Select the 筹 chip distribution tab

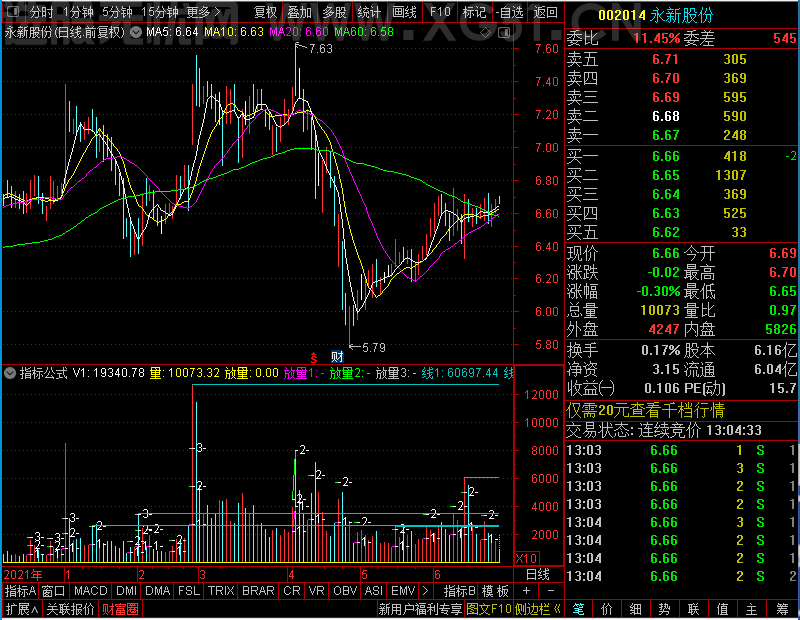[x=783, y=609]
